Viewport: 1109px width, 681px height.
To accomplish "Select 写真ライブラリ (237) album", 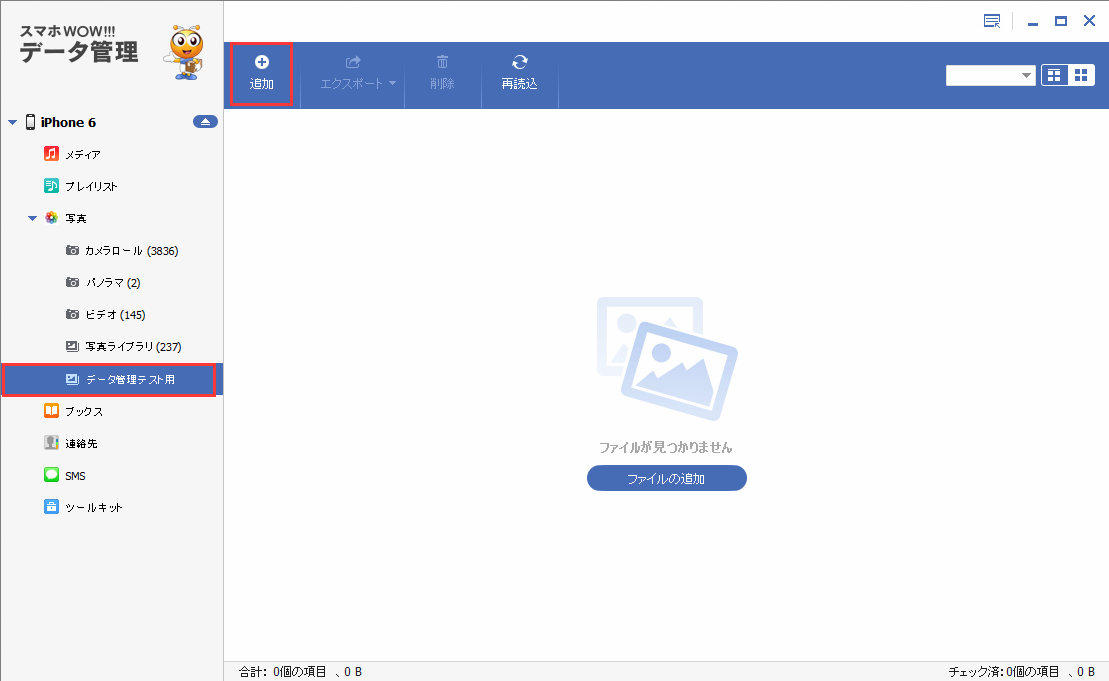I will click(132, 347).
